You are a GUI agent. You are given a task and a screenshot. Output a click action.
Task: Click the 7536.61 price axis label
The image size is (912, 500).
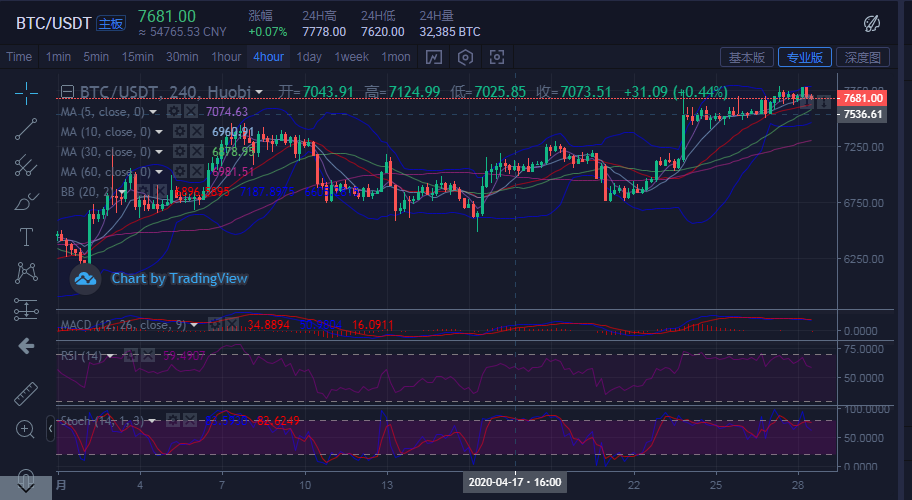tap(862, 114)
